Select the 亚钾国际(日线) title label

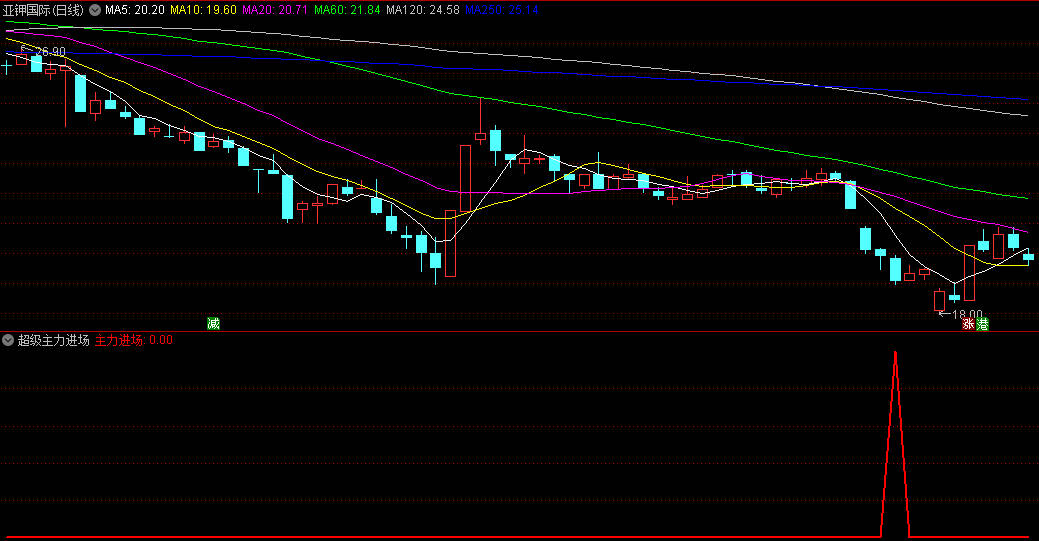43,10
